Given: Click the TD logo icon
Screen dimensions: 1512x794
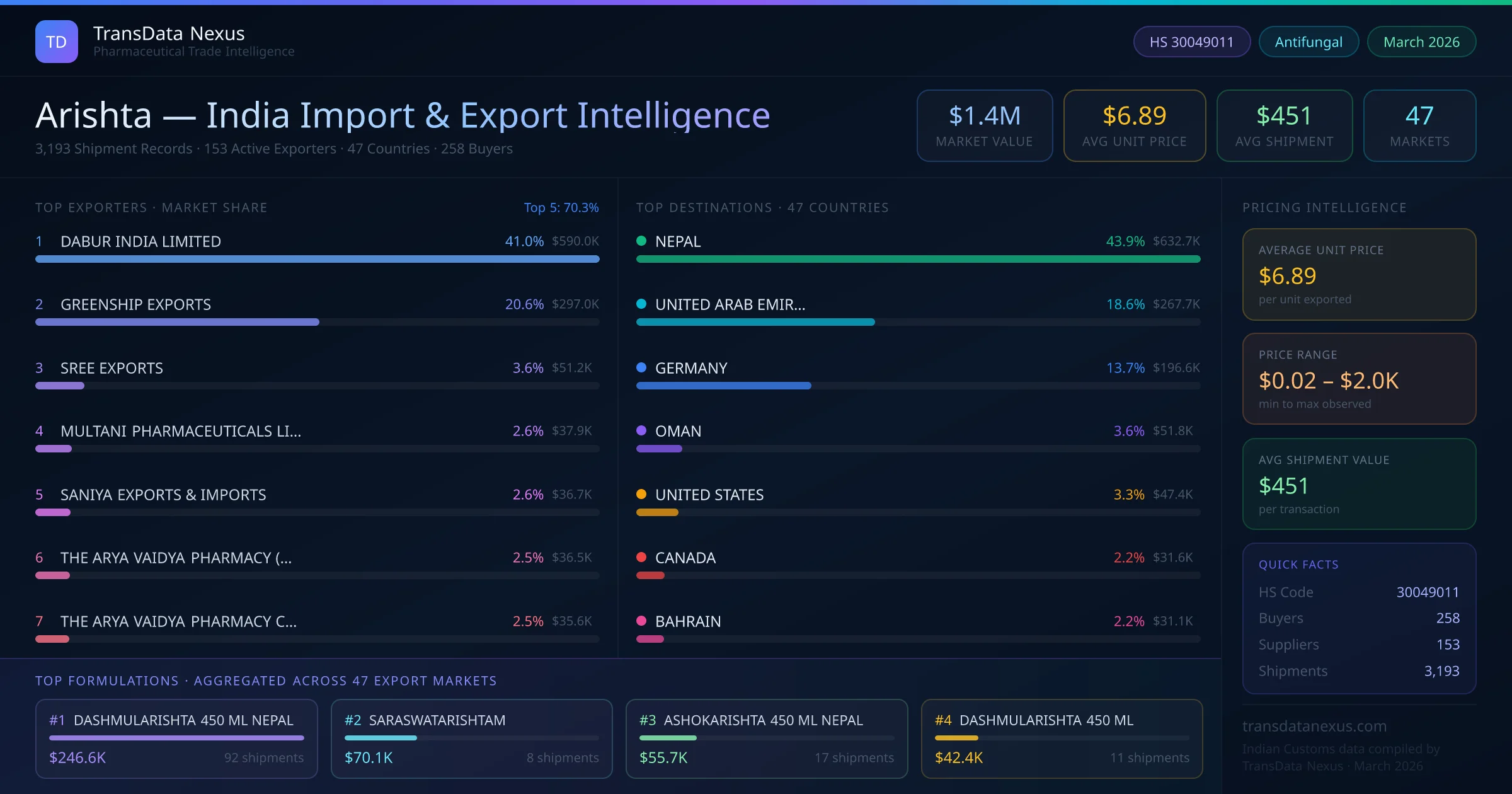Looking at the screenshot, I should click(57, 42).
